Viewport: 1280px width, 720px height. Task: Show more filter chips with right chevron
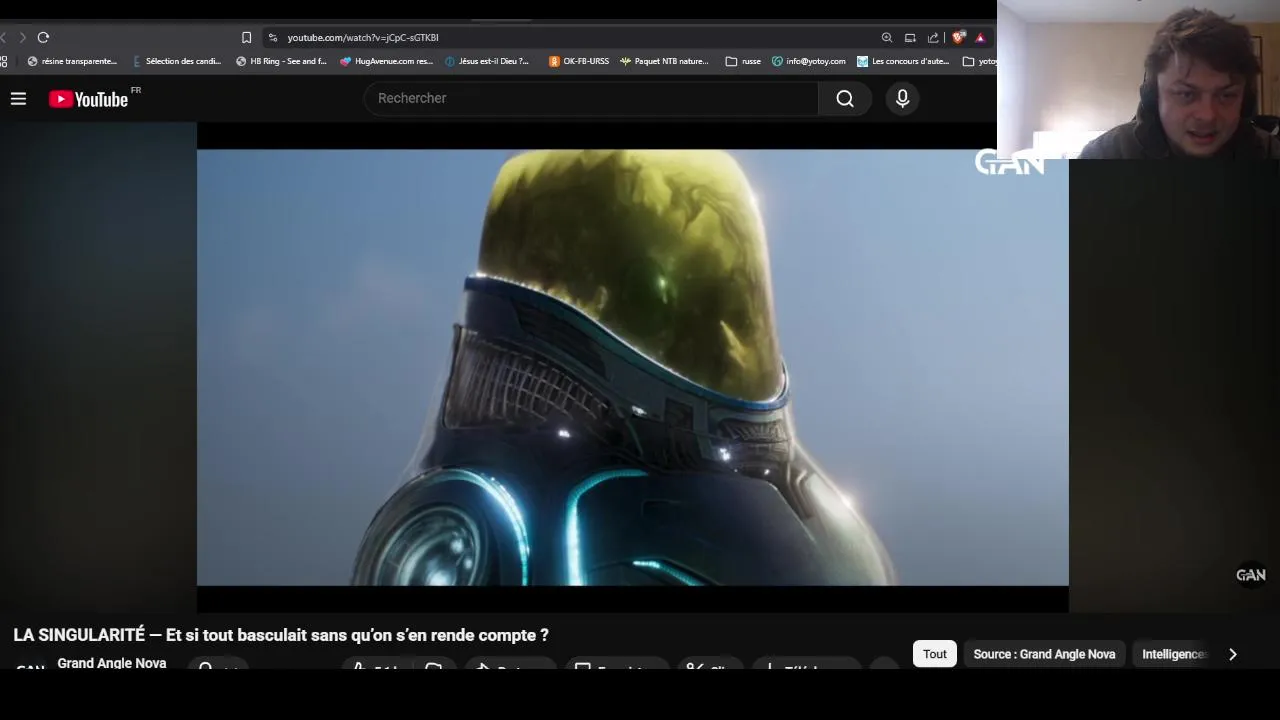point(1233,654)
